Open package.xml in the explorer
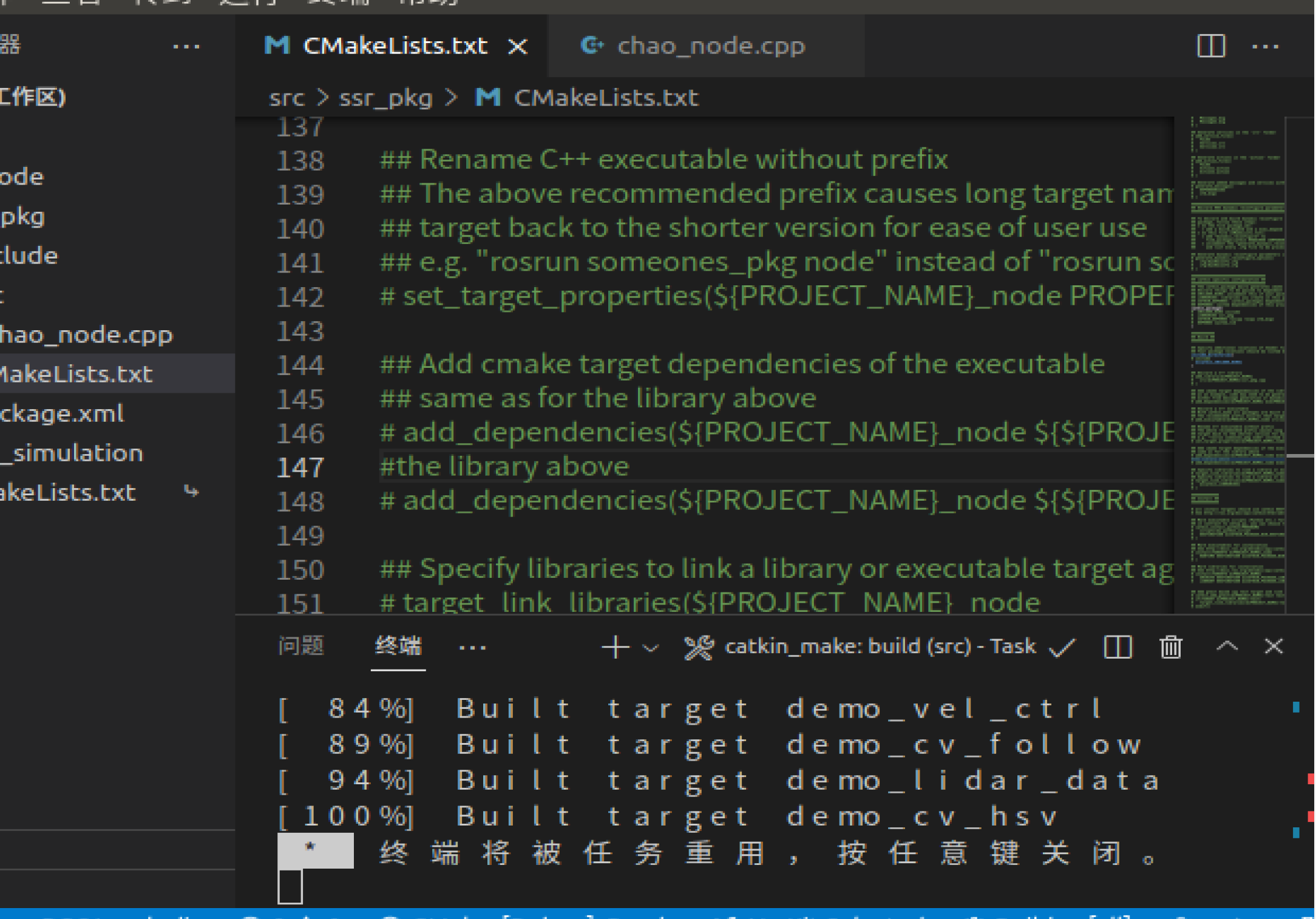The height and width of the screenshot is (919, 1316). click(62, 413)
